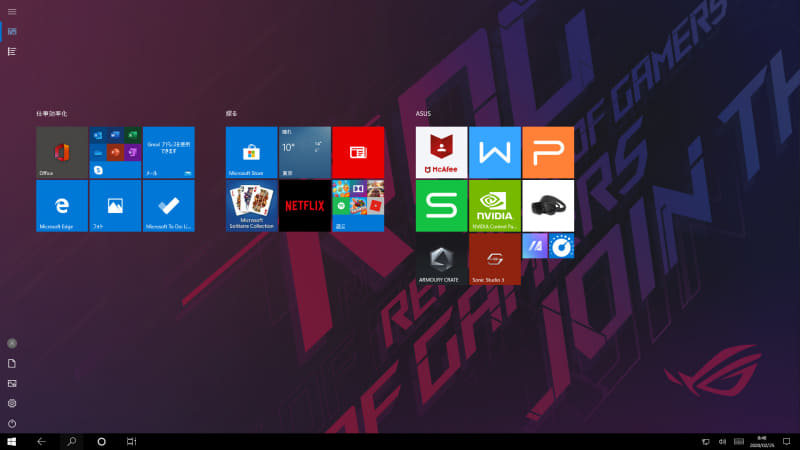The height and width of the screenshot is (450, 800).
Task: Click the taskbar Back arrow
Action: 41,442
